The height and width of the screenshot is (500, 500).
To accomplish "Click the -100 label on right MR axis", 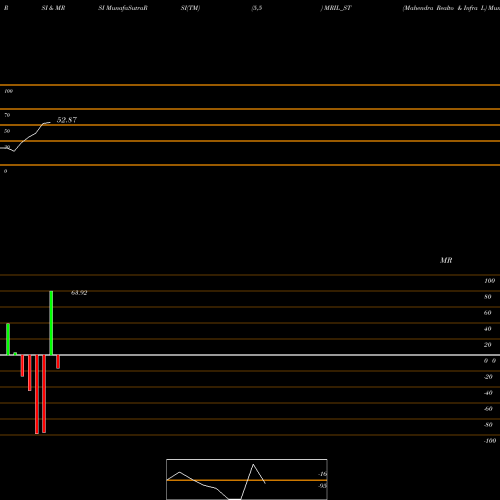I will [490, 441].
